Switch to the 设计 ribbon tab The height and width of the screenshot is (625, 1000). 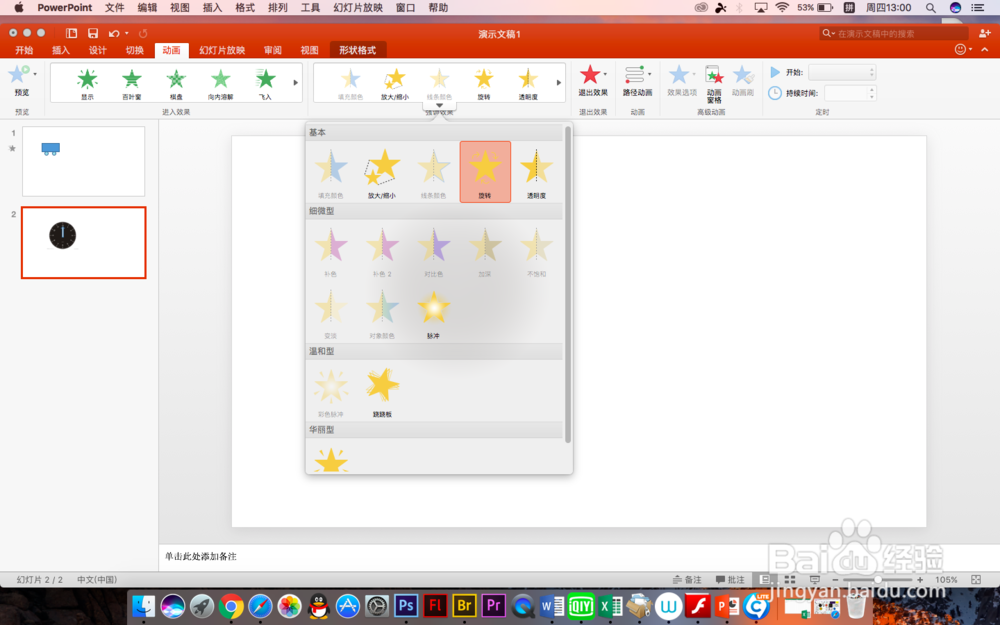pyautogui.click(x=98, y=50)
